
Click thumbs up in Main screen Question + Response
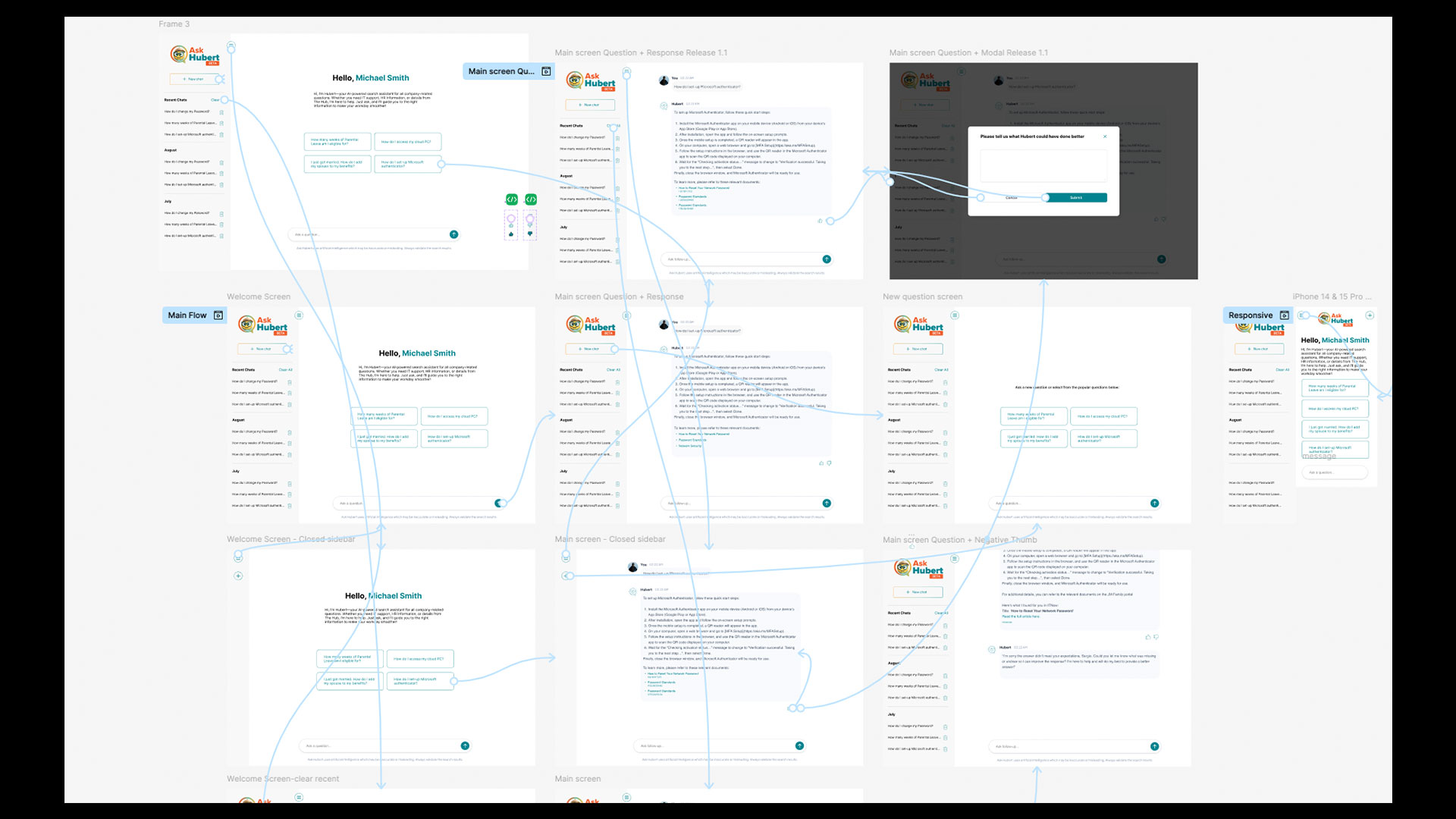[821, 463]
